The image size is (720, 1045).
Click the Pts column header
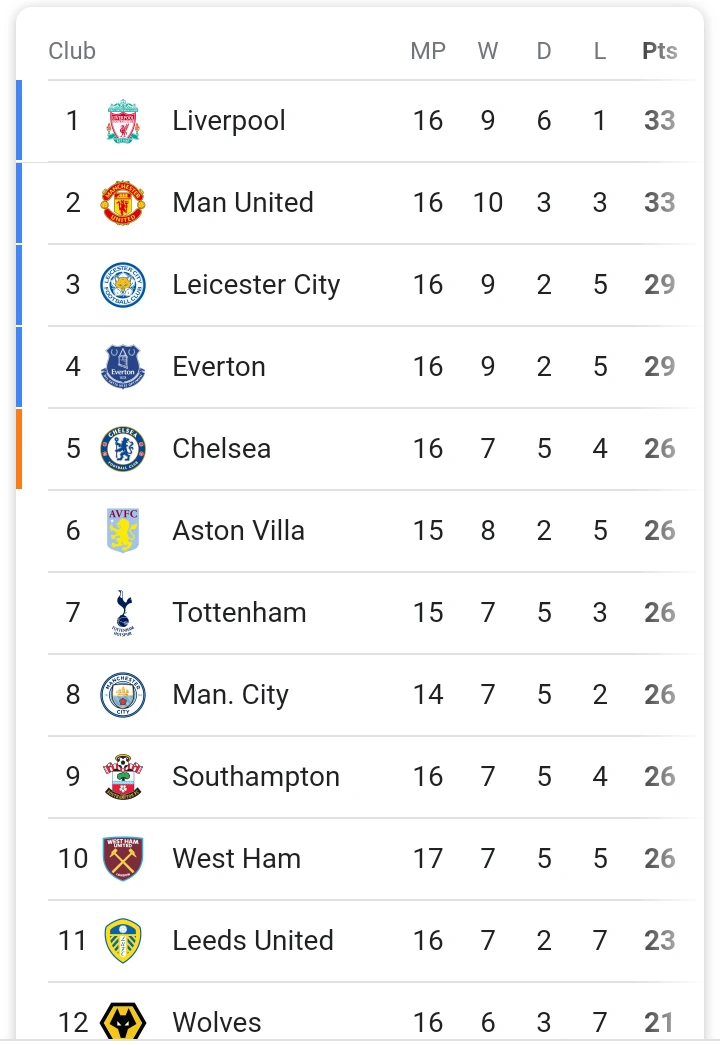[659, 51]
